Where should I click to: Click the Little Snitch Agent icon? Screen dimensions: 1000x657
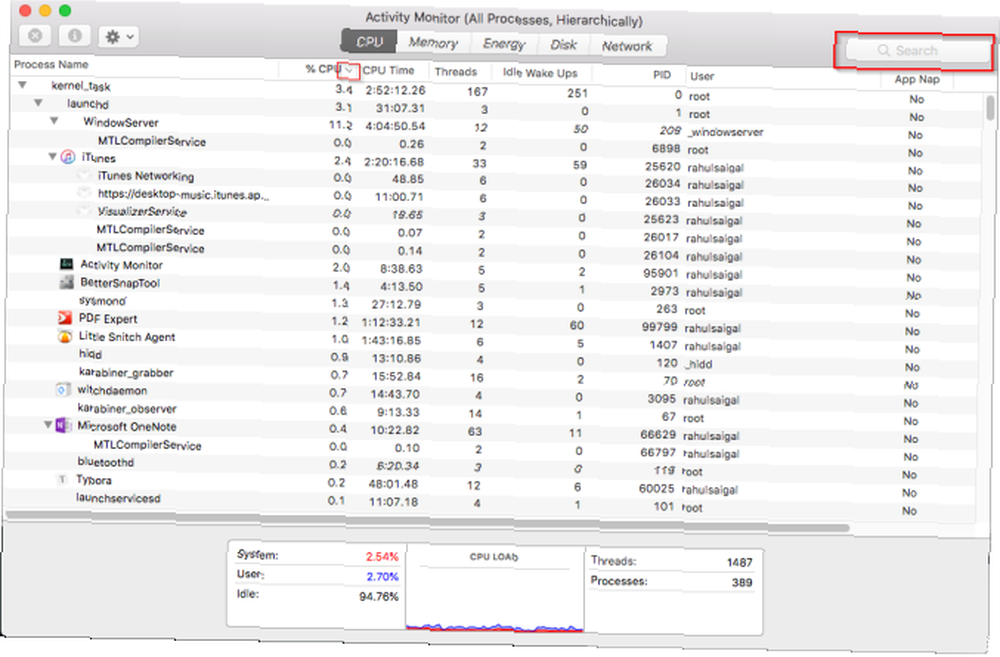64,336
